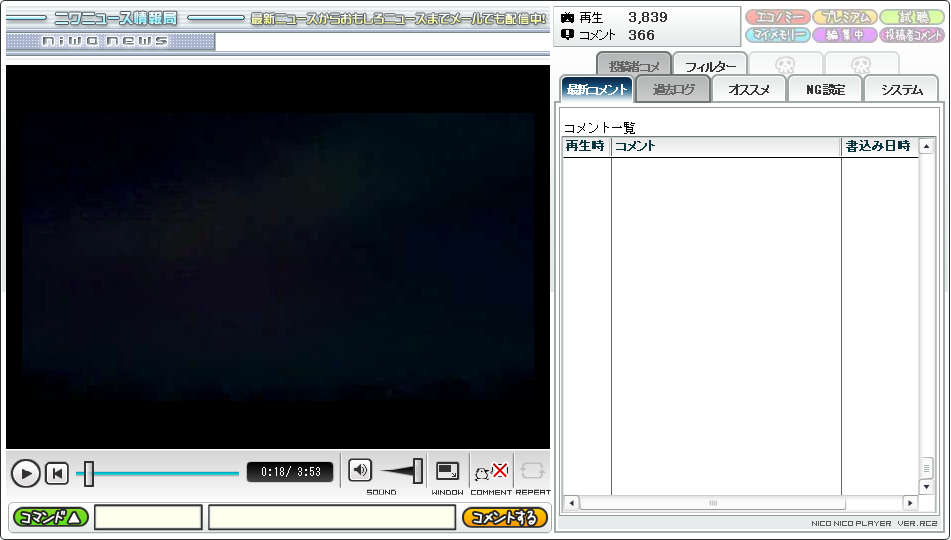Mute sound with the speaker icon
The image size is (951, 540).
pos(360,470)
